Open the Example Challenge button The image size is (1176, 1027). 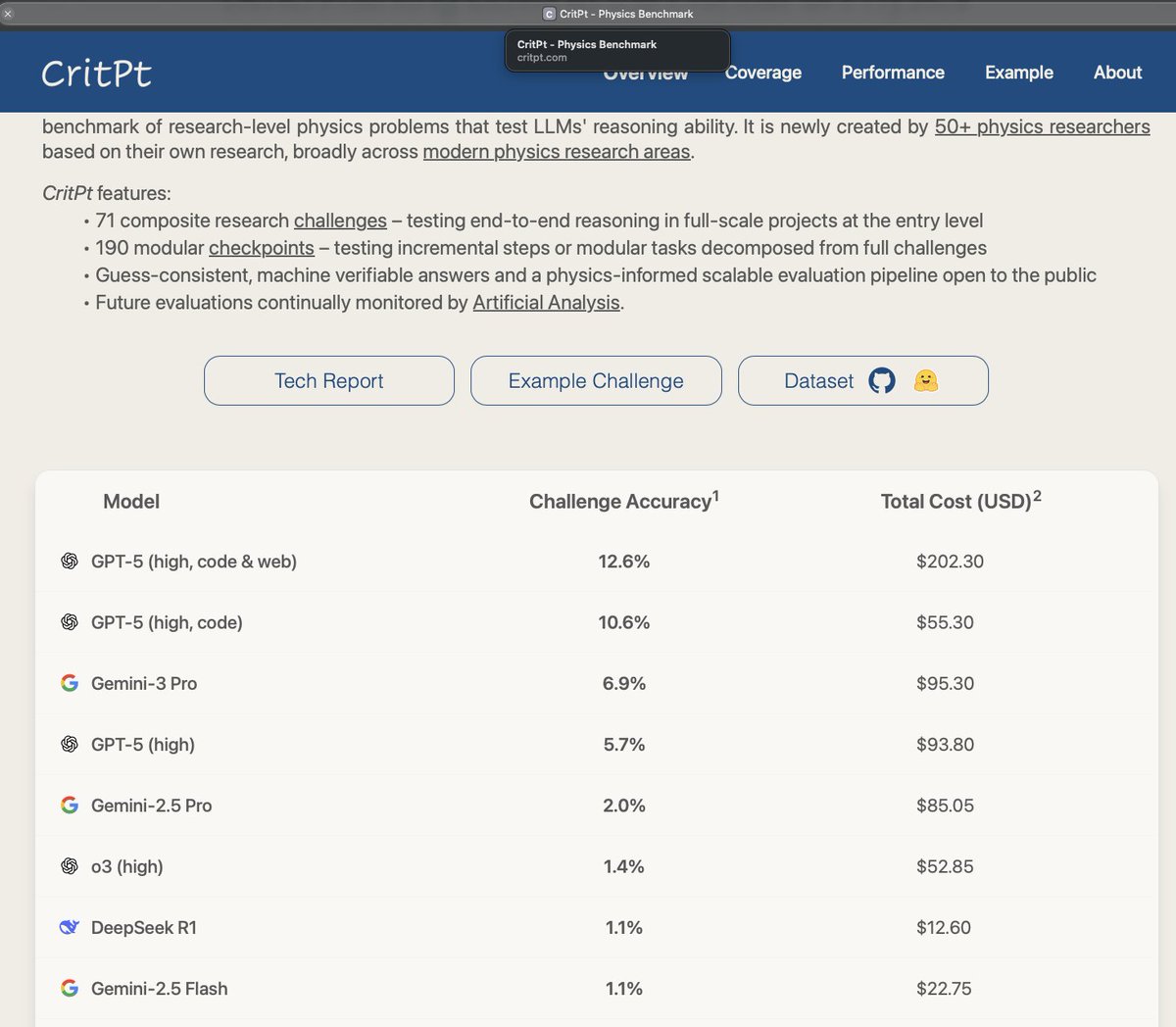click(x=596, y=380)
